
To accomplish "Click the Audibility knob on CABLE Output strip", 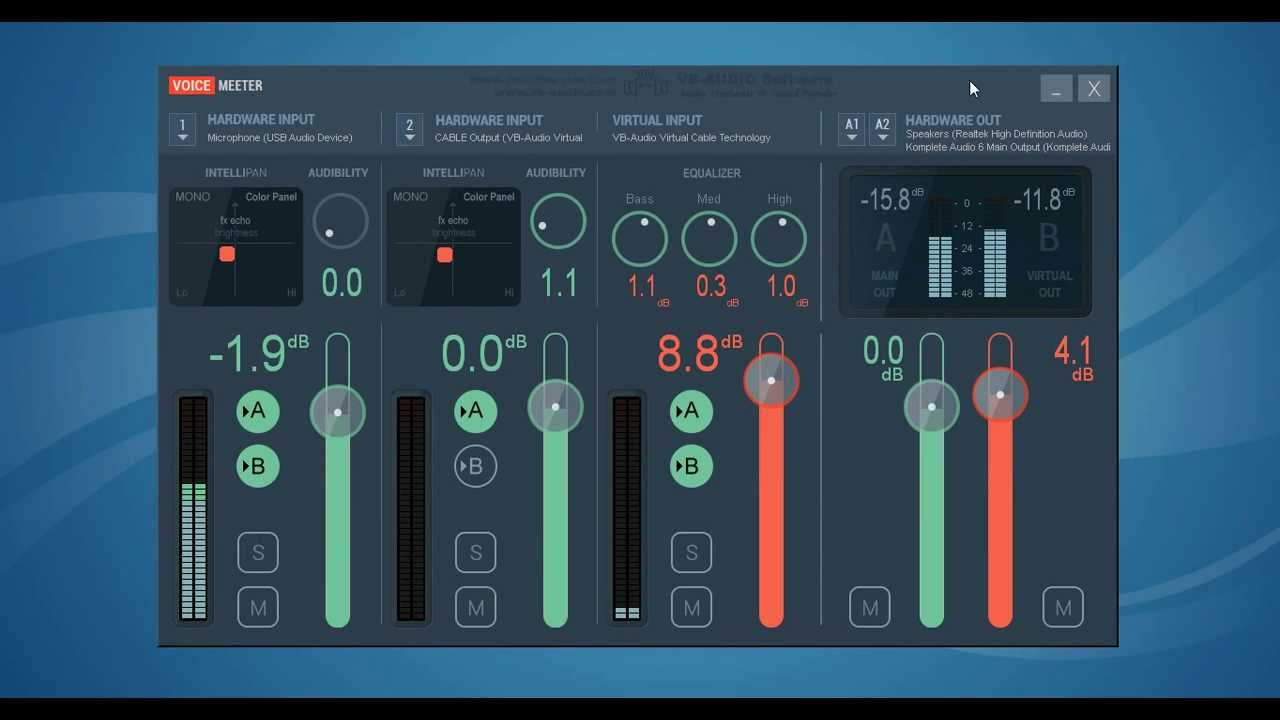I will (x=557, y=221).
